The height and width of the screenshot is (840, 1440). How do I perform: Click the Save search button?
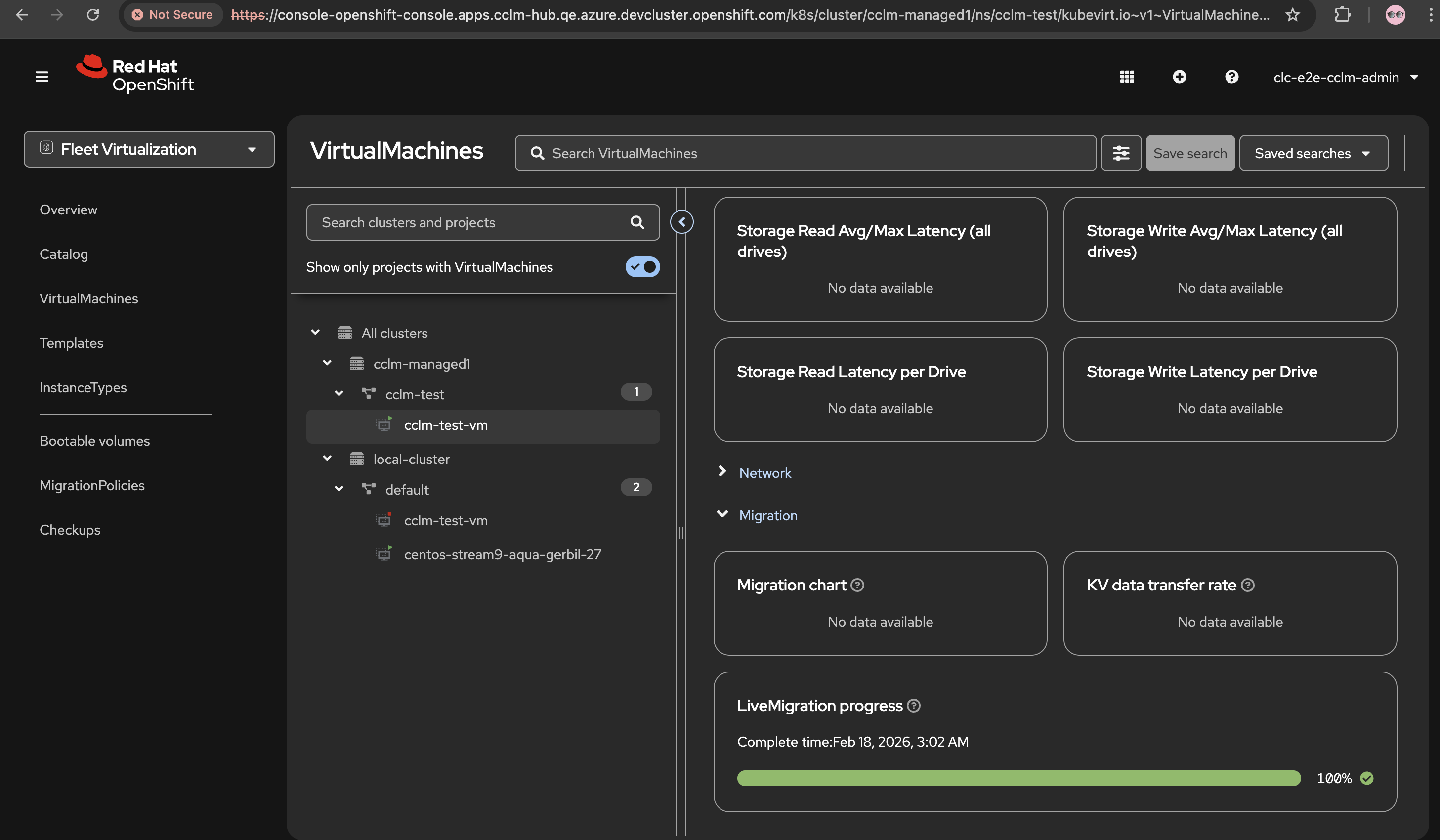(1190, 153)
